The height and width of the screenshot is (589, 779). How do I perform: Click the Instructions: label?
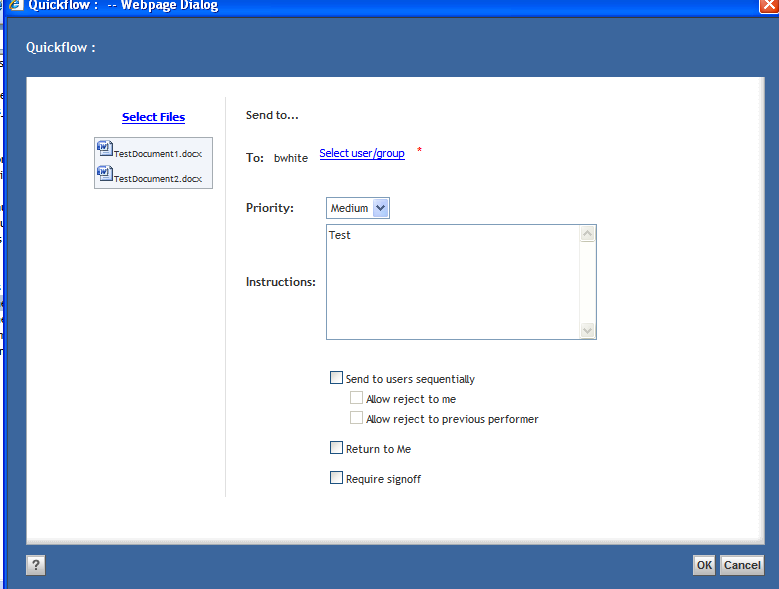[x=281, y=282]
